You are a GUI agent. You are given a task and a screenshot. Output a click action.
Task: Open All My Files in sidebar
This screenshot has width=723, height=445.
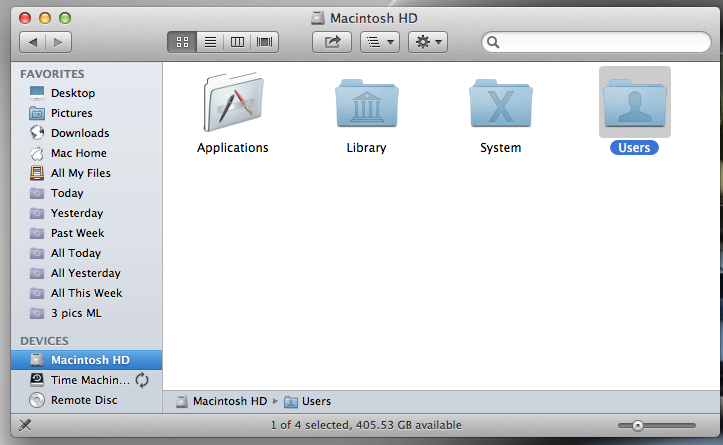point(87,173)
